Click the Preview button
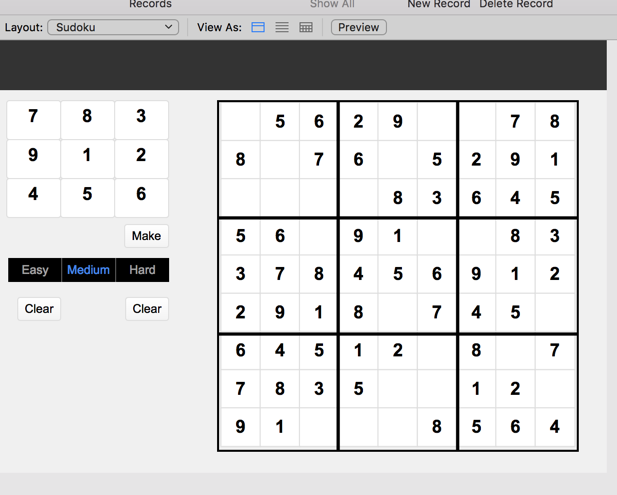Viewport: 617px width, 495px height. [358, 27]
